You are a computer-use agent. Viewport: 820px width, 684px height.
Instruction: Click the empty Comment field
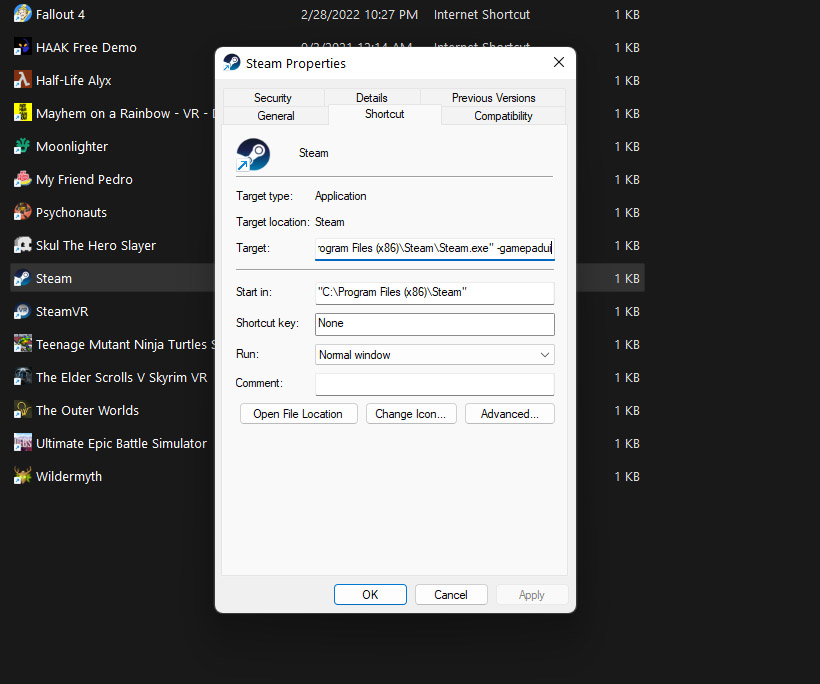click(435, 384)
